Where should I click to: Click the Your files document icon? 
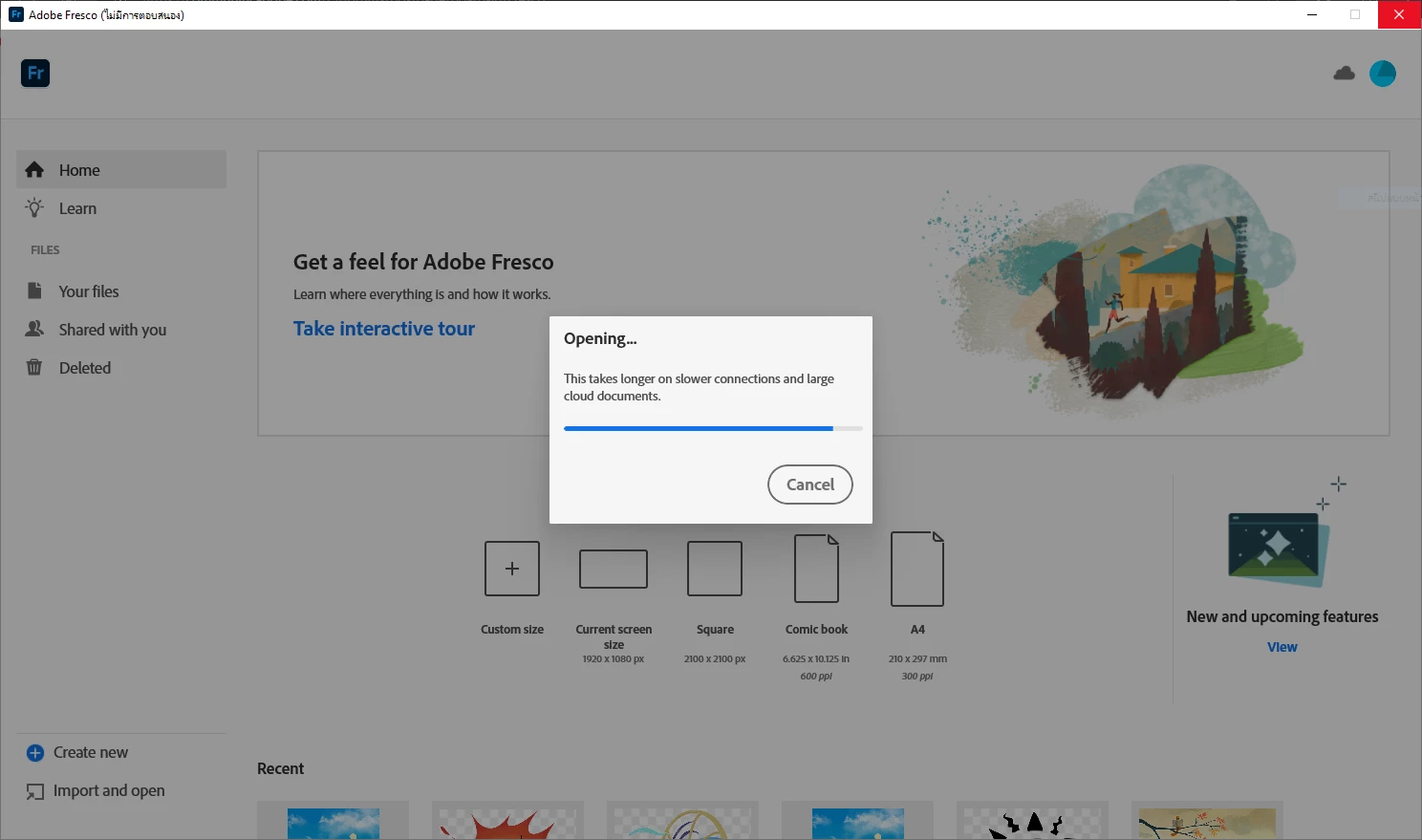point(34,291)
